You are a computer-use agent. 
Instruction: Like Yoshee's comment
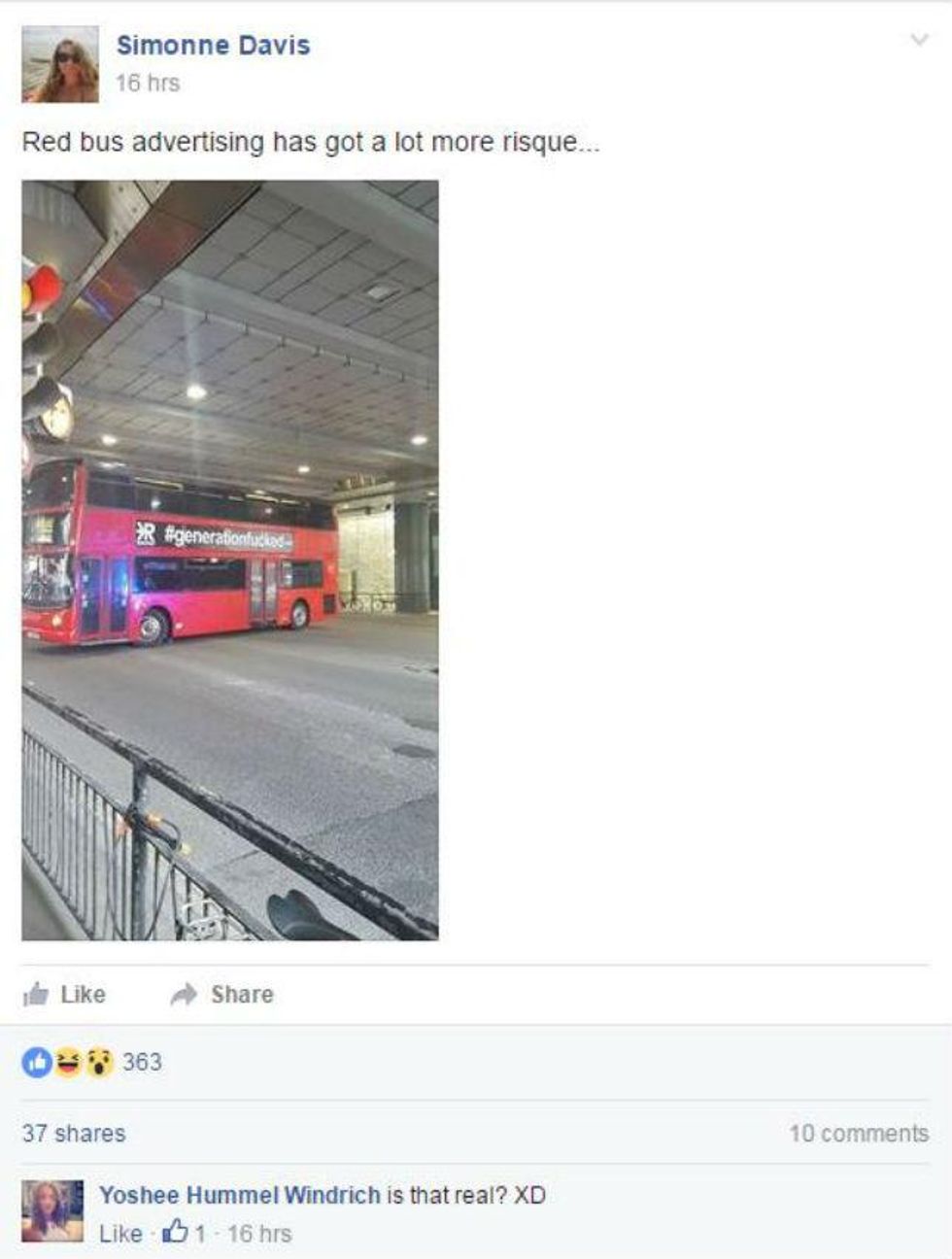(x=120, y=1234)
